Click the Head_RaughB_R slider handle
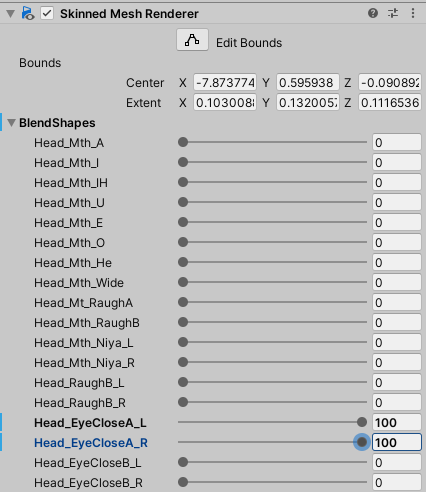Viewport: 426px width, 492px height. click(x=183, y=402)
